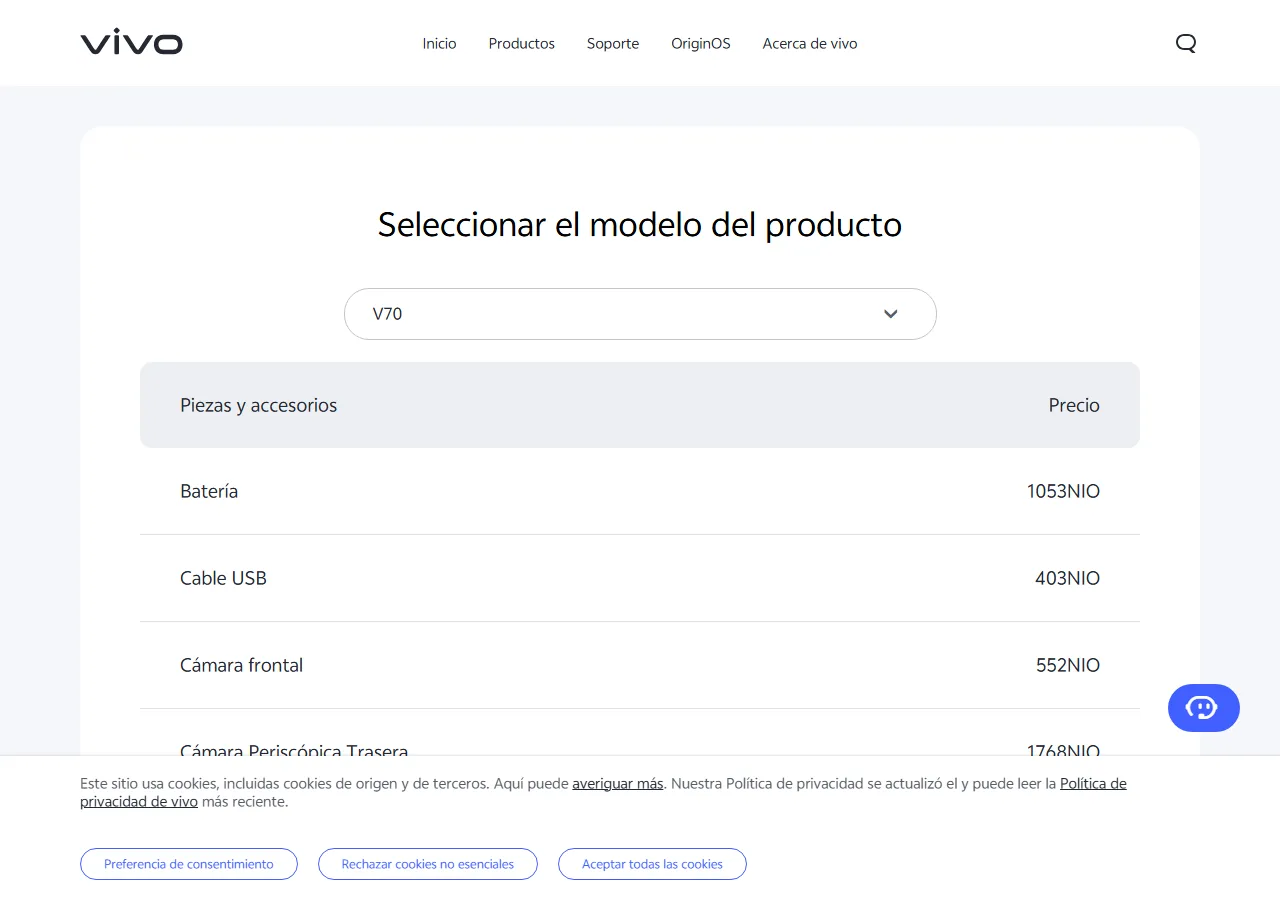Viewport: 1280px width, 900px height.
Task: Follow the averiguar más link
Action: pyautogui.click(x=618, y=784)
